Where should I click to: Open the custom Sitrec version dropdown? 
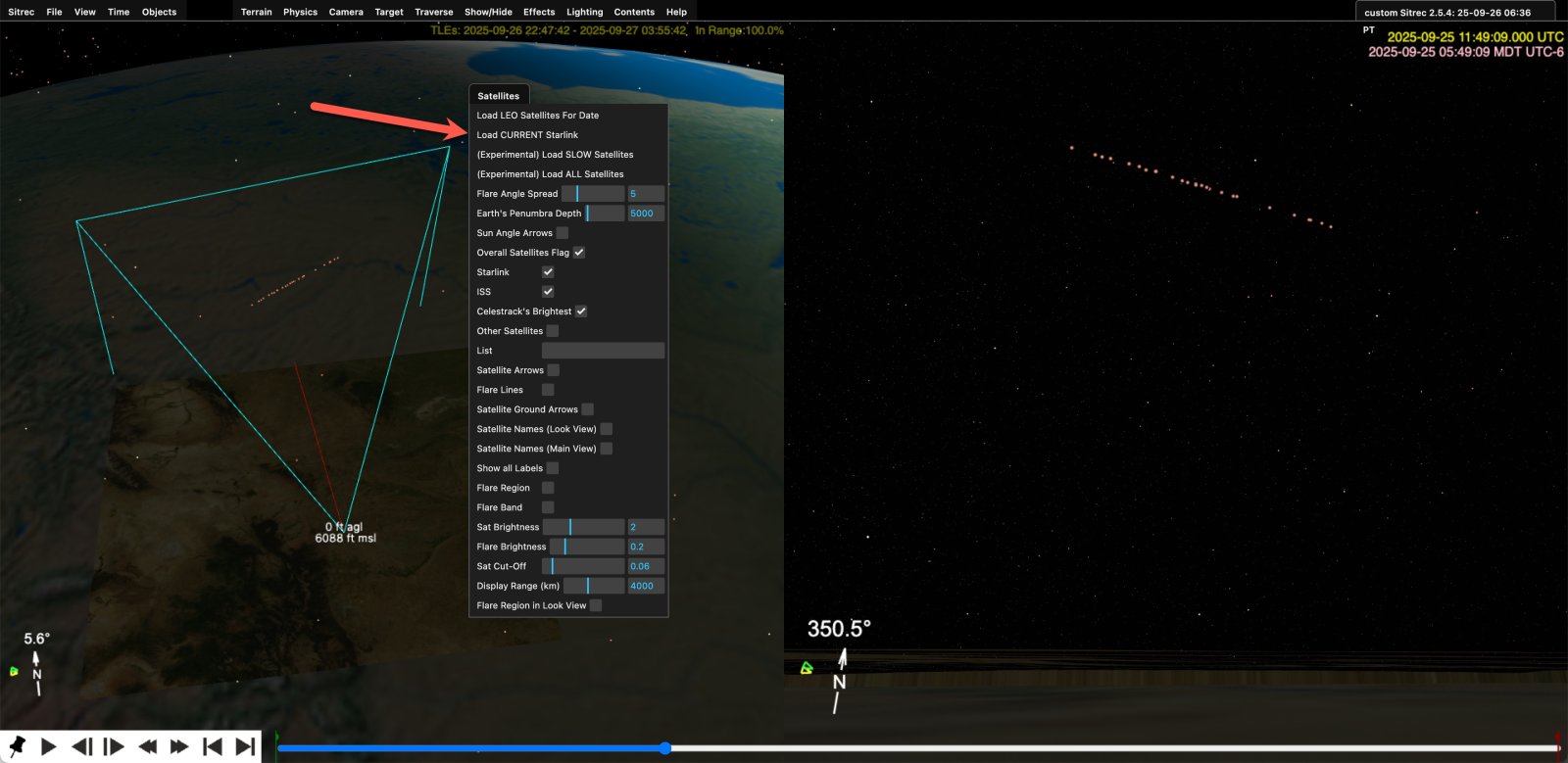[1454, 13]
